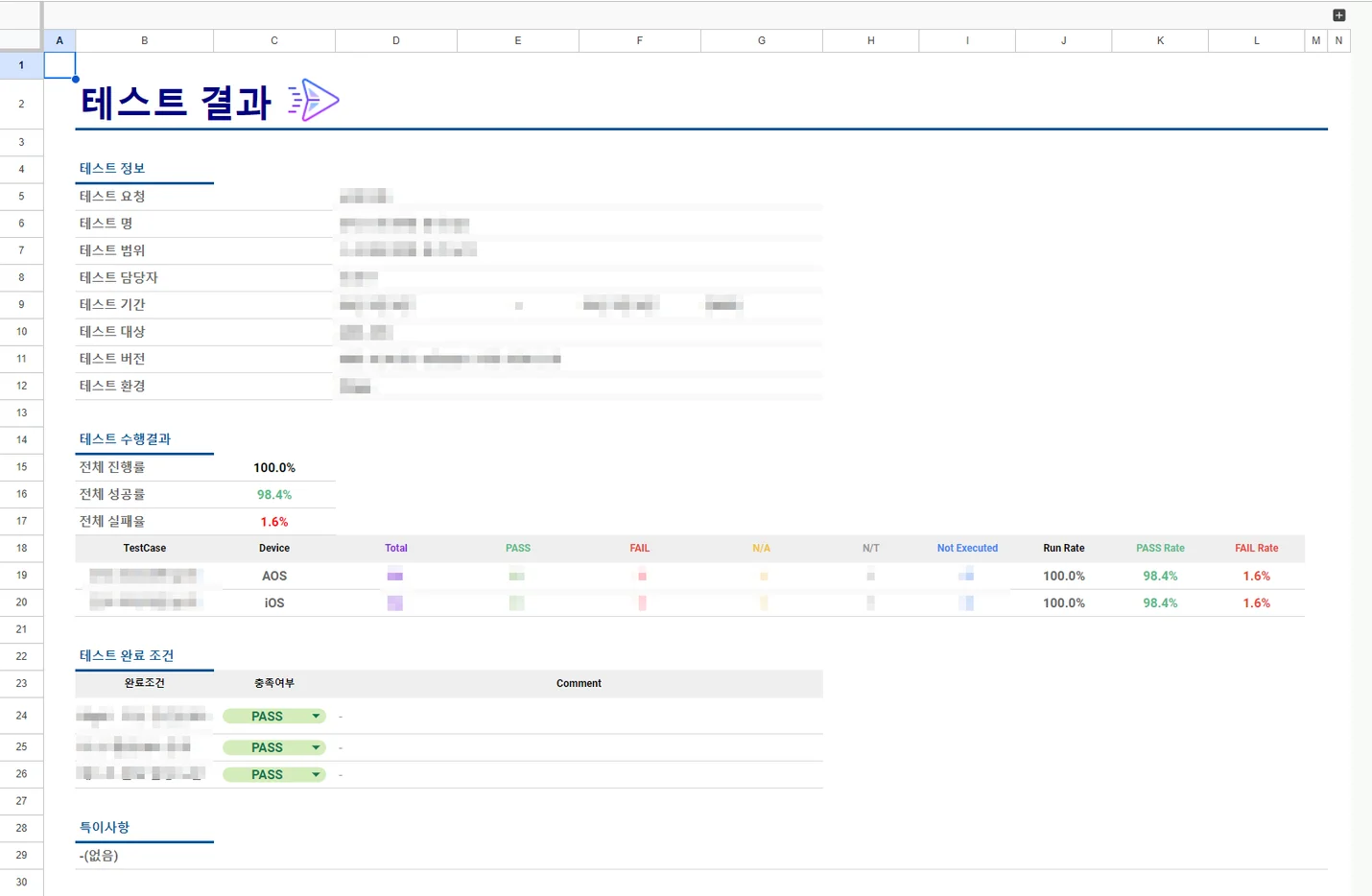Click the -(없음) cell
The width and height of the screenshot is (1372, 896).
99,855
